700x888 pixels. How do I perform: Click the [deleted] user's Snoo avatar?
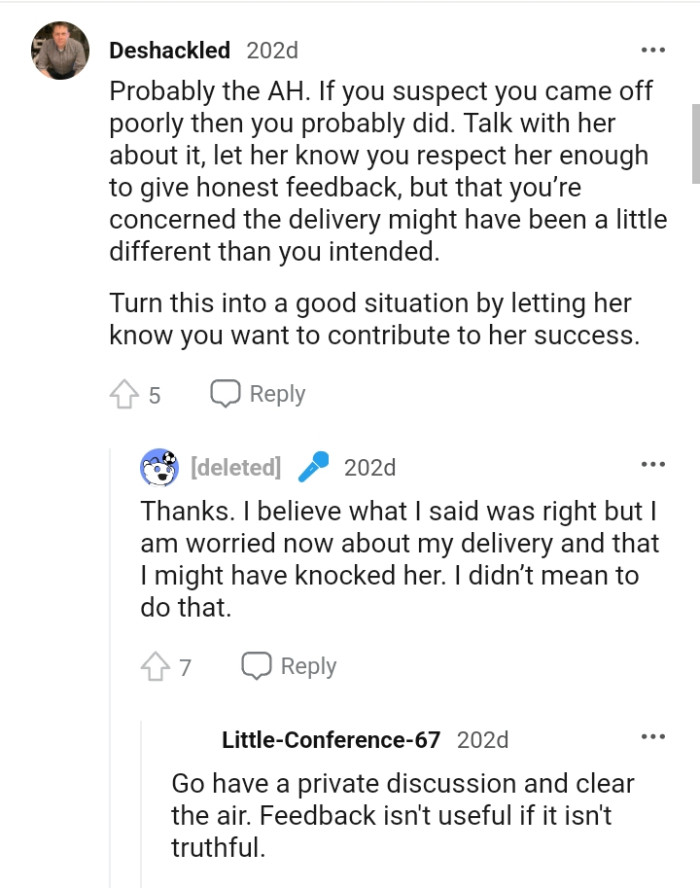tap(156, 466)
